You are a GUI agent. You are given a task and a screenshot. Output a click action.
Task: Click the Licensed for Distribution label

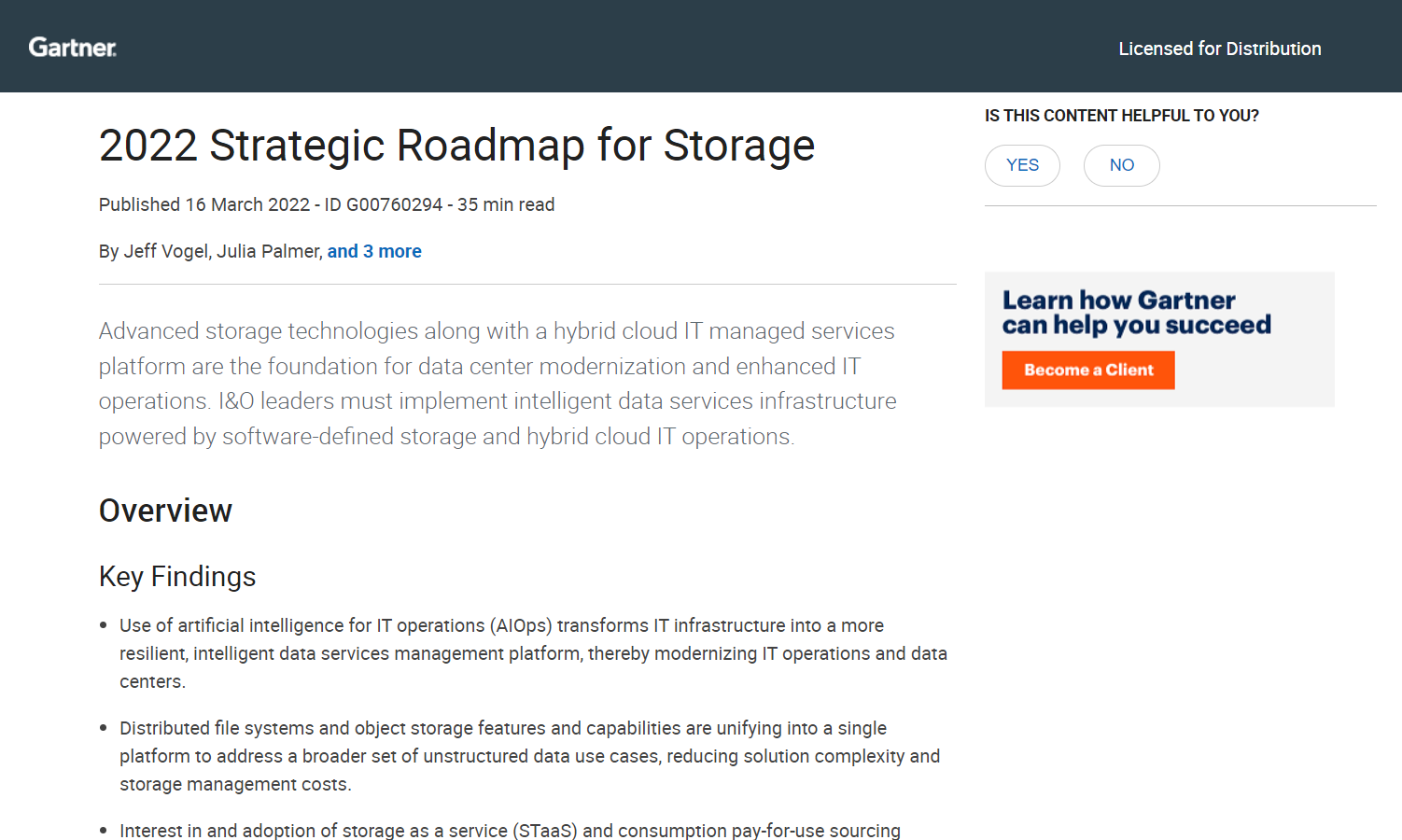pyautogui.click(x=1219, y=49)
